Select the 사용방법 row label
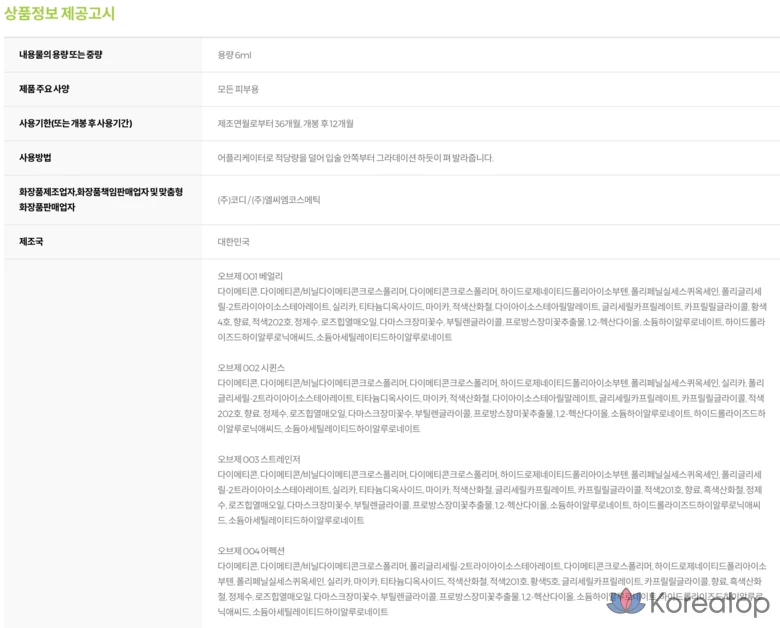This screenshot has height=628, width=780. [35, 157]
